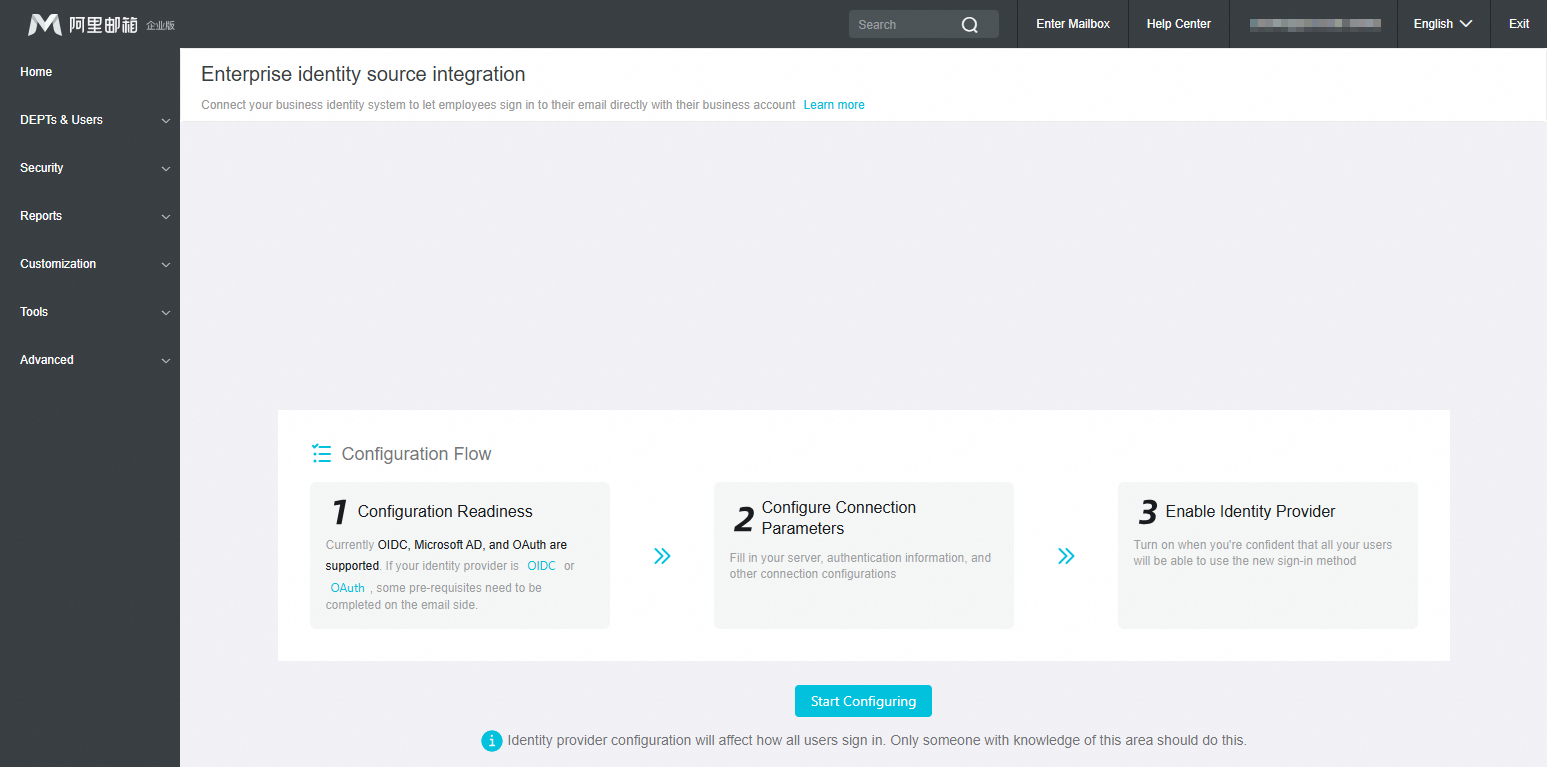Screen dimensions: 1547x767
Task: Open Enter Mailbox
Action: (1073, 24)
